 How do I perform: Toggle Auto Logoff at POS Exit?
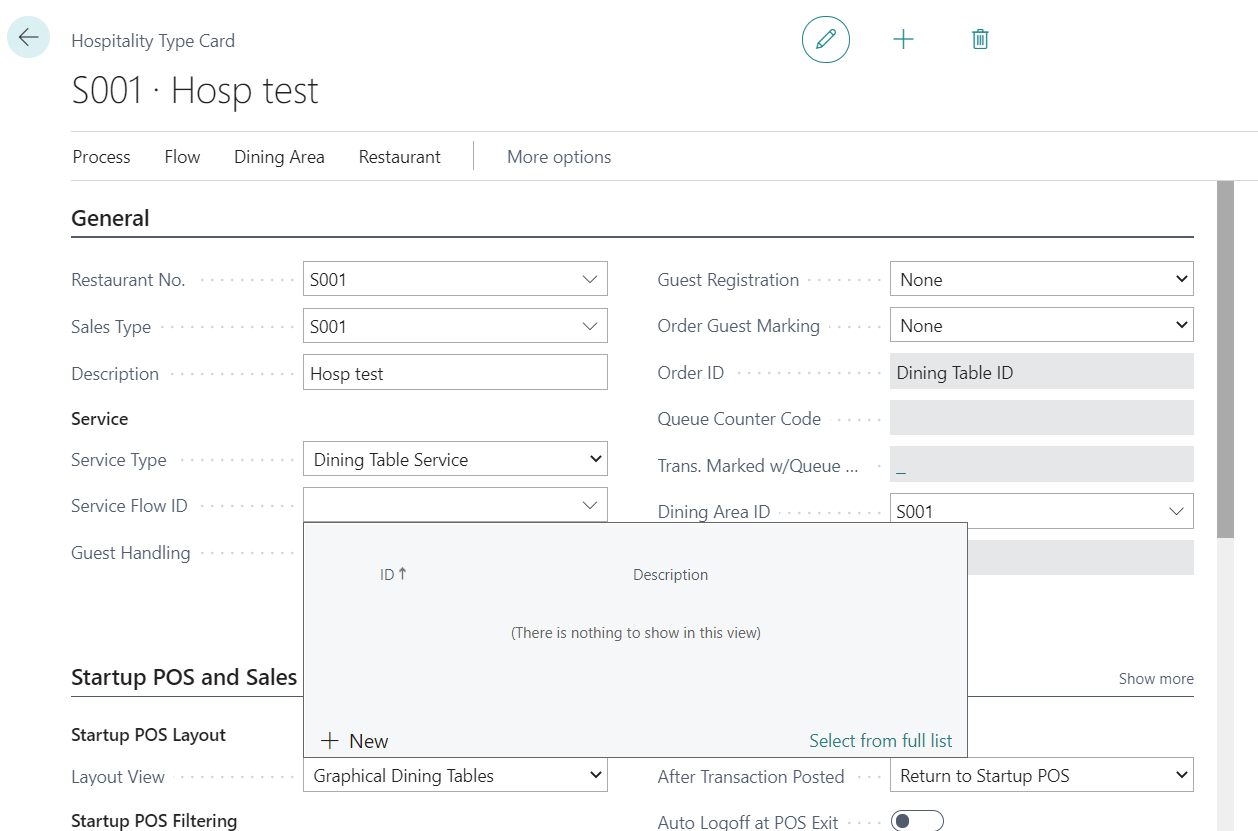coord(917,821)
